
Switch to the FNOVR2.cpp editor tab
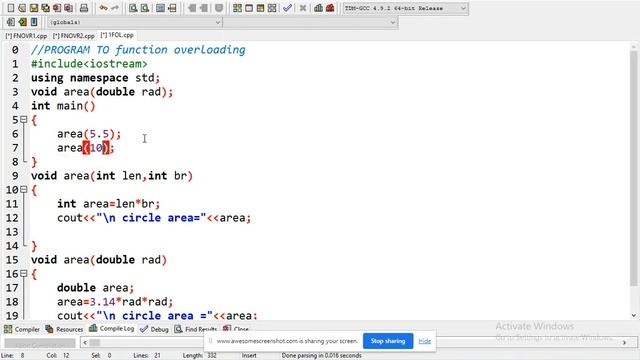point(73,36)
